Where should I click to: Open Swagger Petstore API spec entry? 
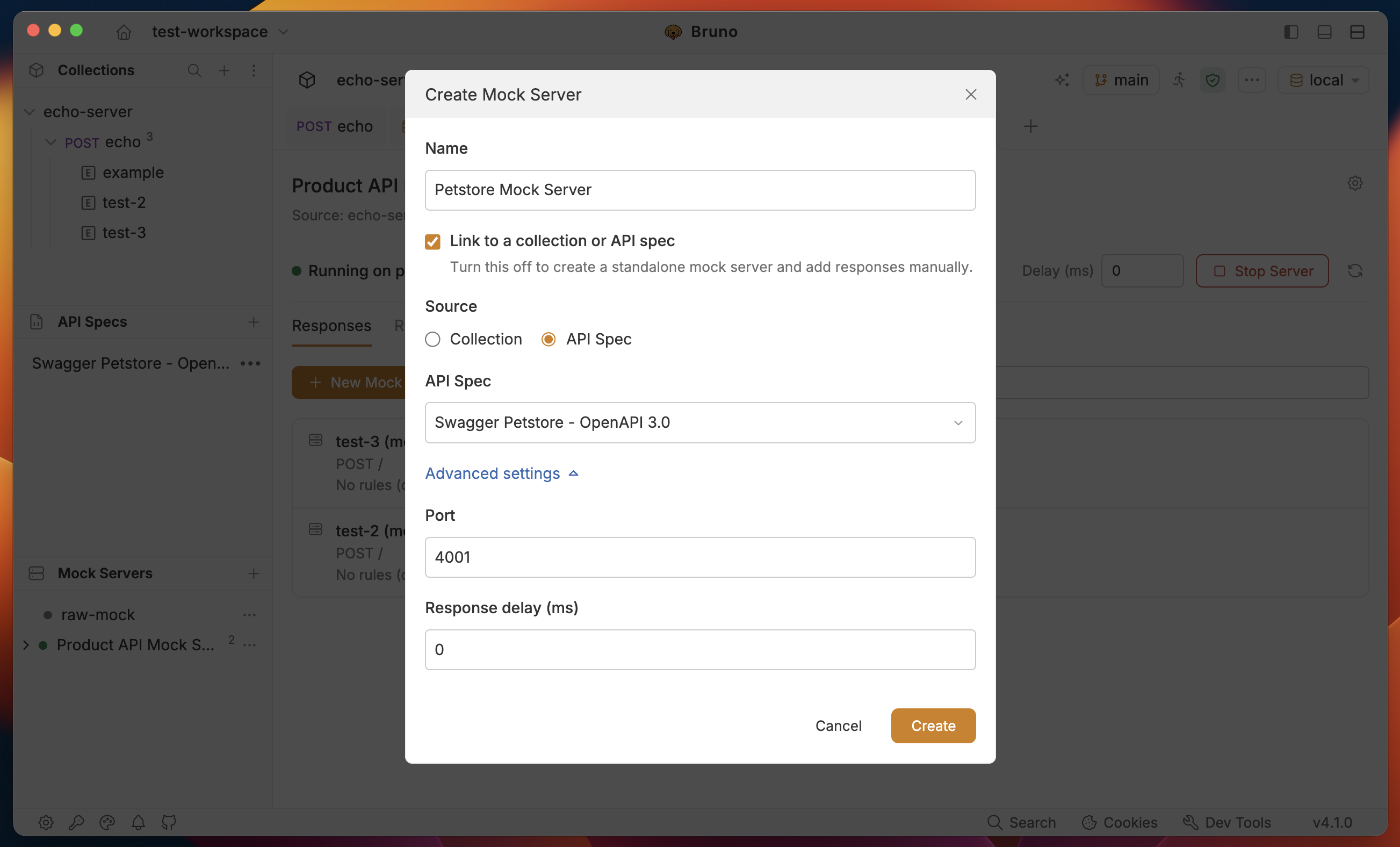(131, 363)
